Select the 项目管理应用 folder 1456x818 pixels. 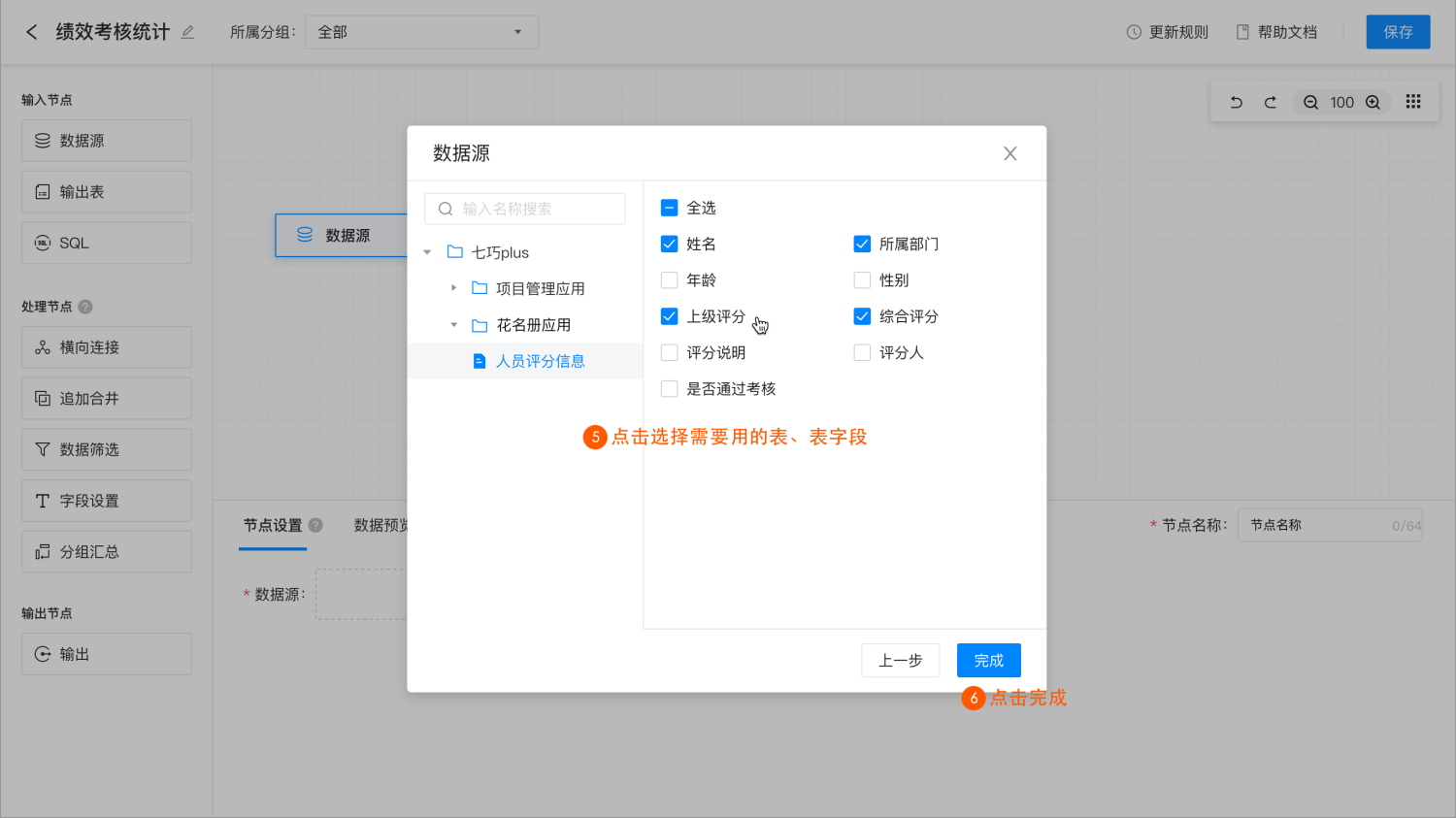tap(528, 288)
